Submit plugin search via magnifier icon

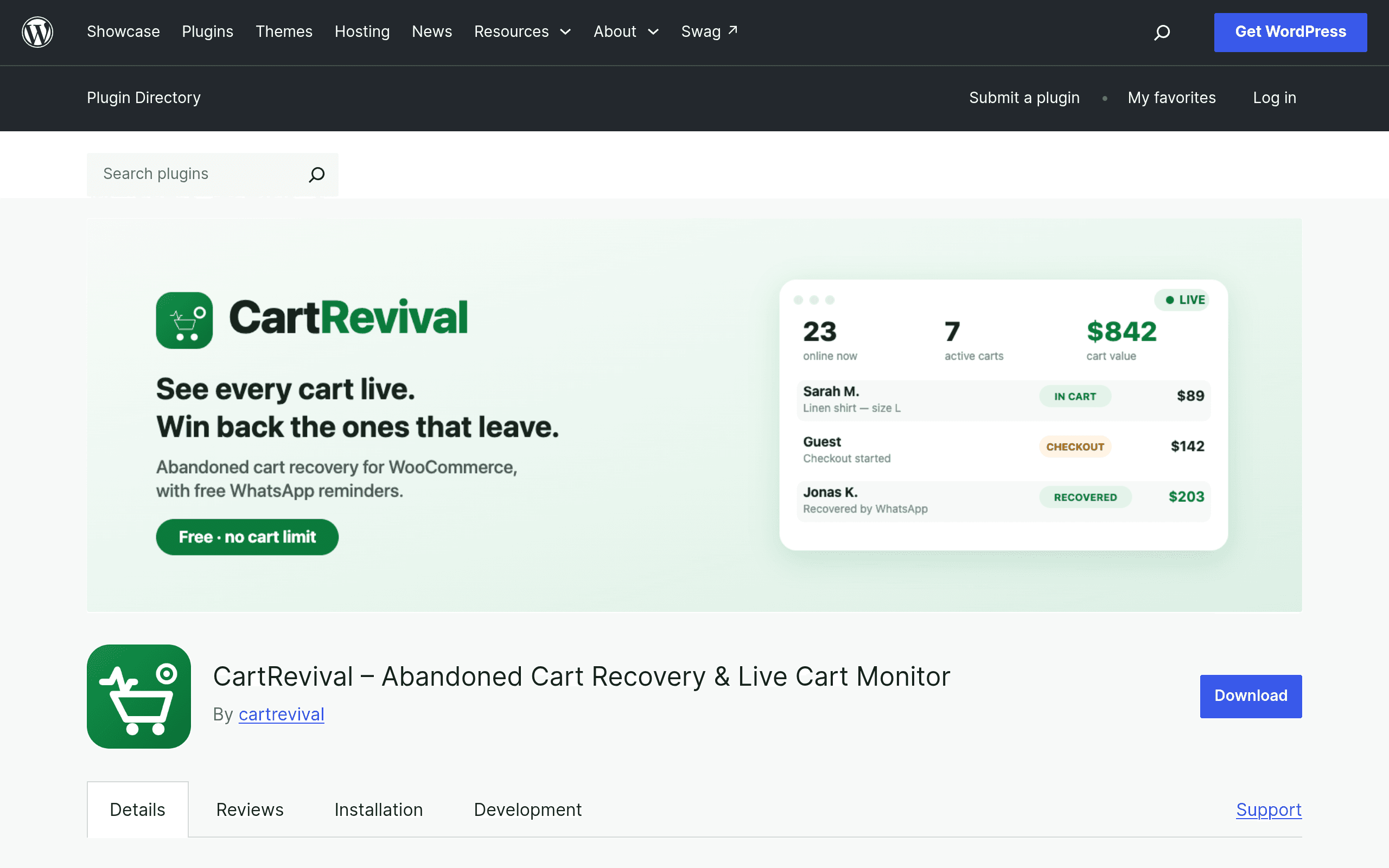tap(317, 174)
